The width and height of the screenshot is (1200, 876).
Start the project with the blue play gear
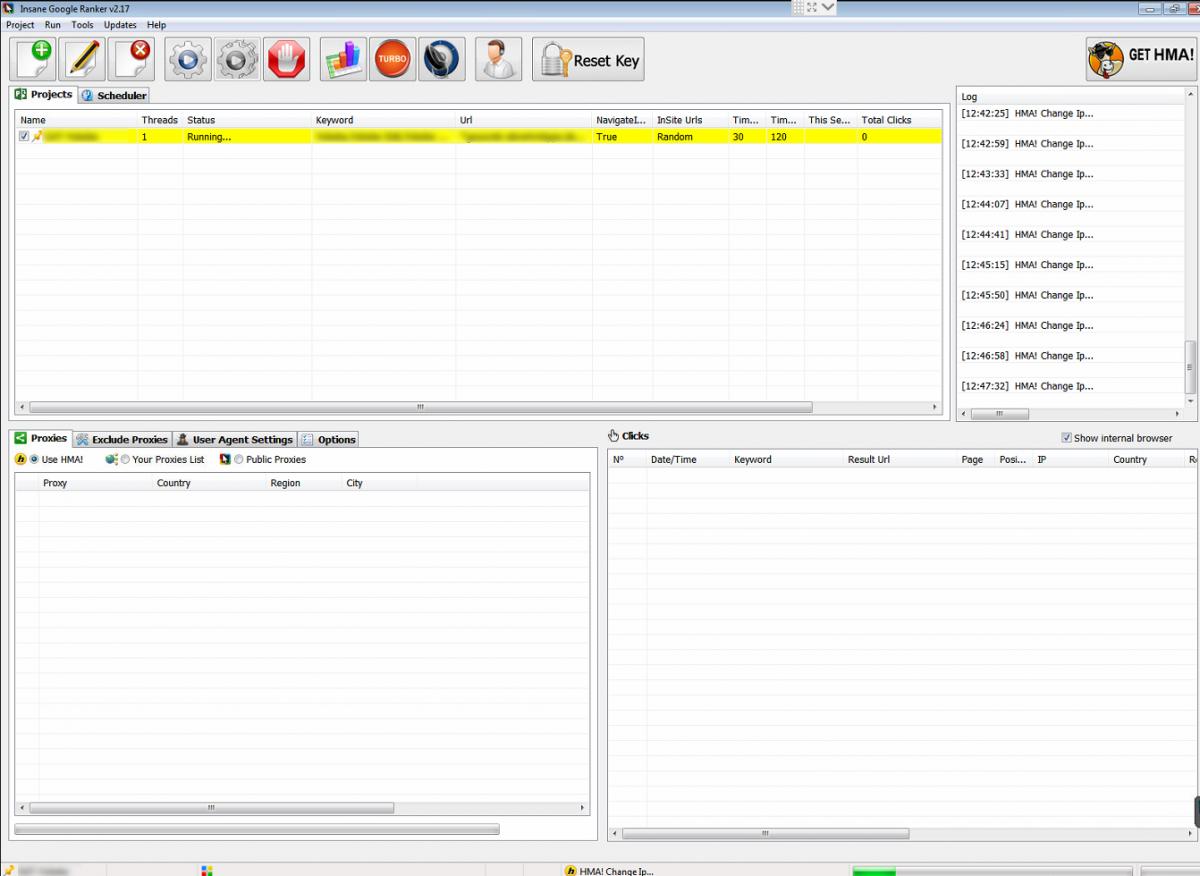[187, 59]
